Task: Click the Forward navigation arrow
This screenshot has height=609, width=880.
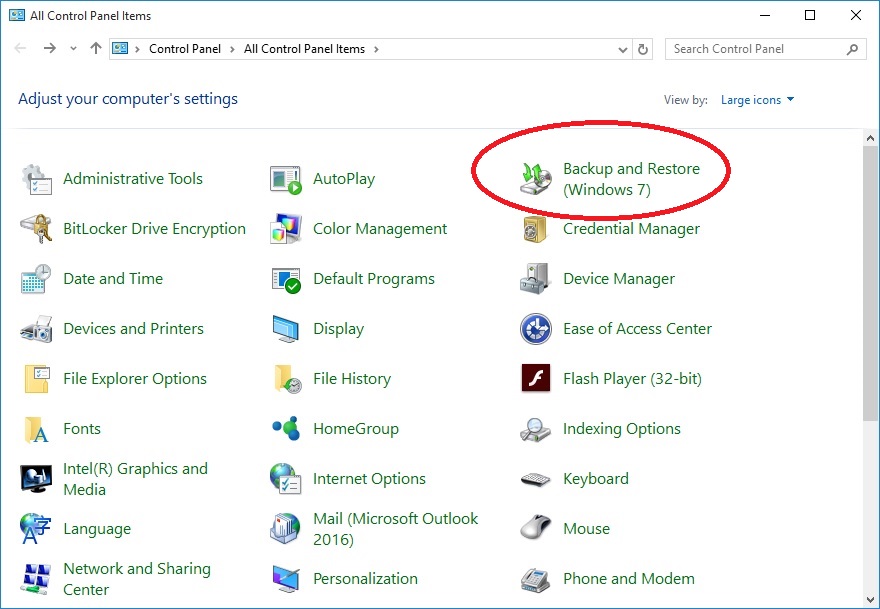Action: coord(50,49)
